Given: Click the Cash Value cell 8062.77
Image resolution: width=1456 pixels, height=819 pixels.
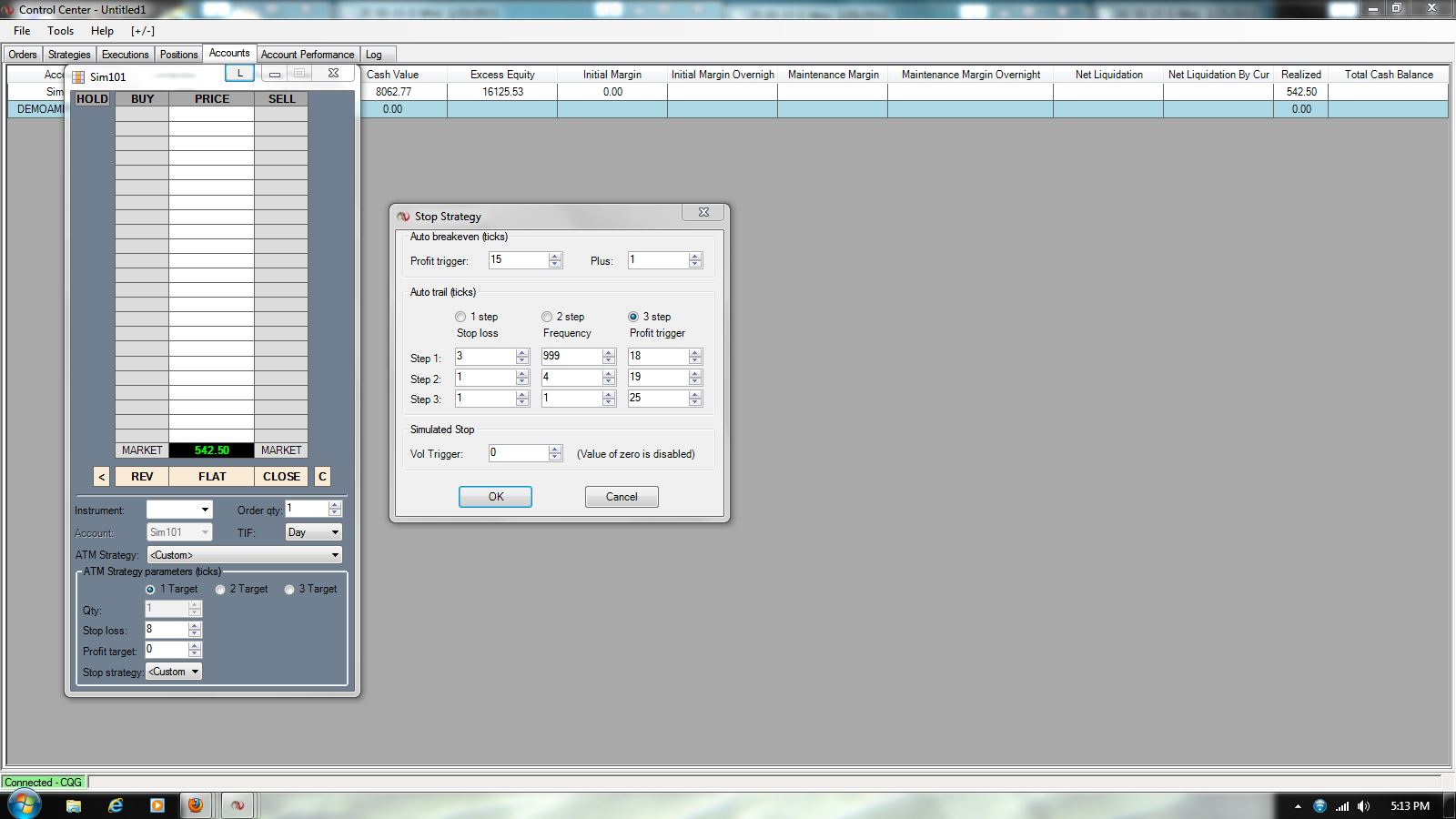Looking at the screenshot, I should (393, 92).
